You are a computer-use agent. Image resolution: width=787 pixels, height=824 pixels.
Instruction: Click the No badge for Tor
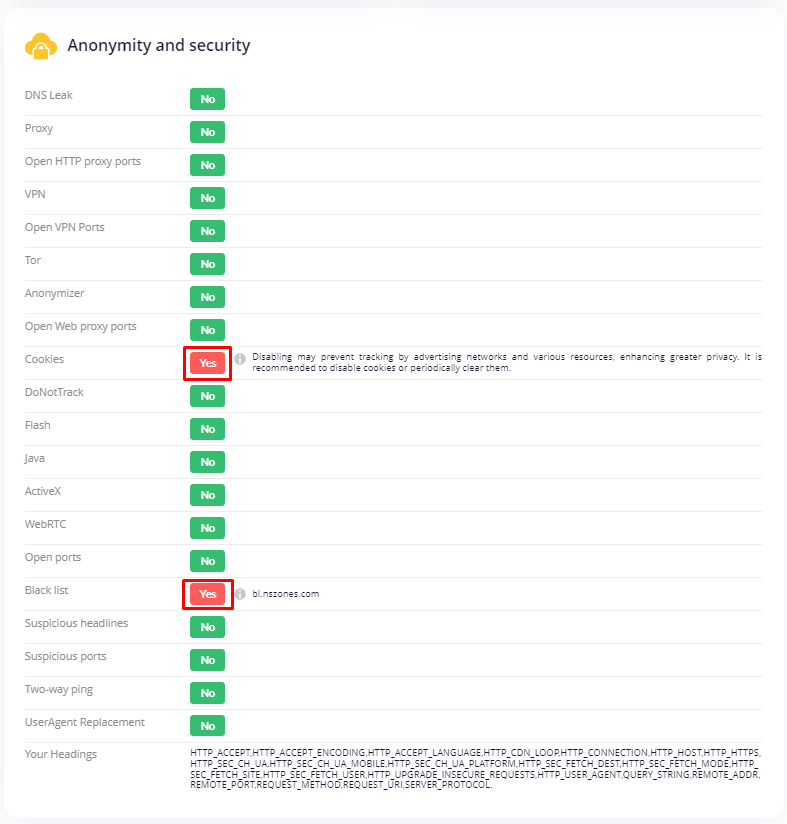pyautogui.click(x=208, y=264)
